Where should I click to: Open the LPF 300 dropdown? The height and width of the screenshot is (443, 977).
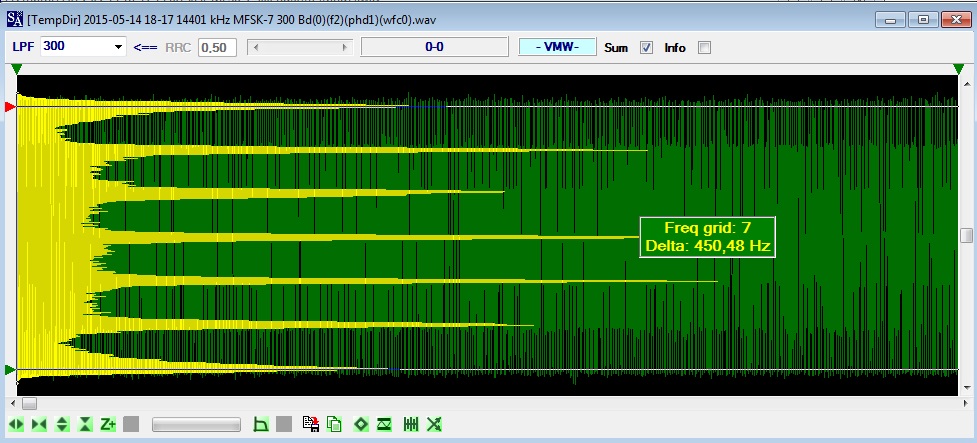(x=118, y=47)
